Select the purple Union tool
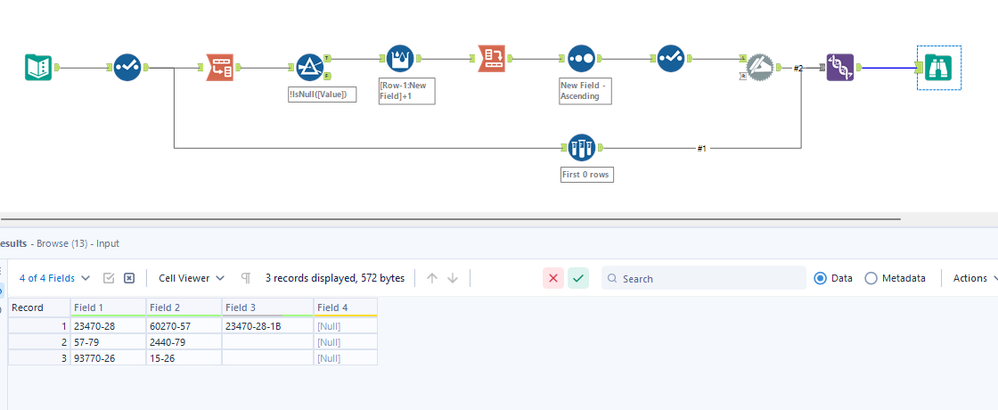 pyautogui.click(x=840, y=67)
